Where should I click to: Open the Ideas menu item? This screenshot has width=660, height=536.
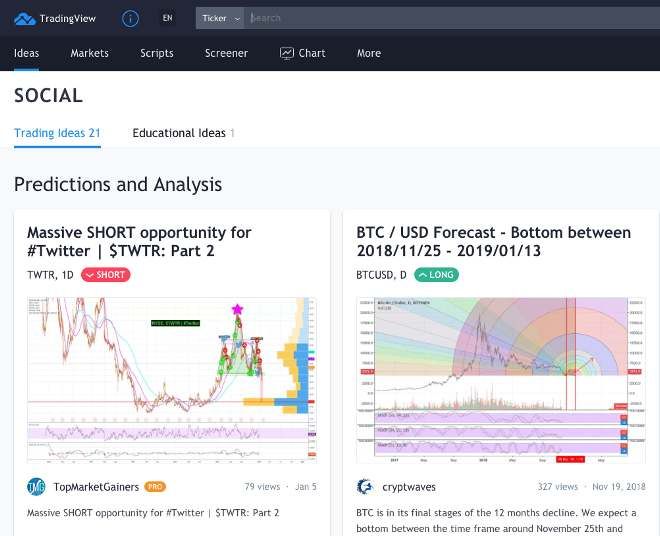pyautogui.click(x=26, y=53)
